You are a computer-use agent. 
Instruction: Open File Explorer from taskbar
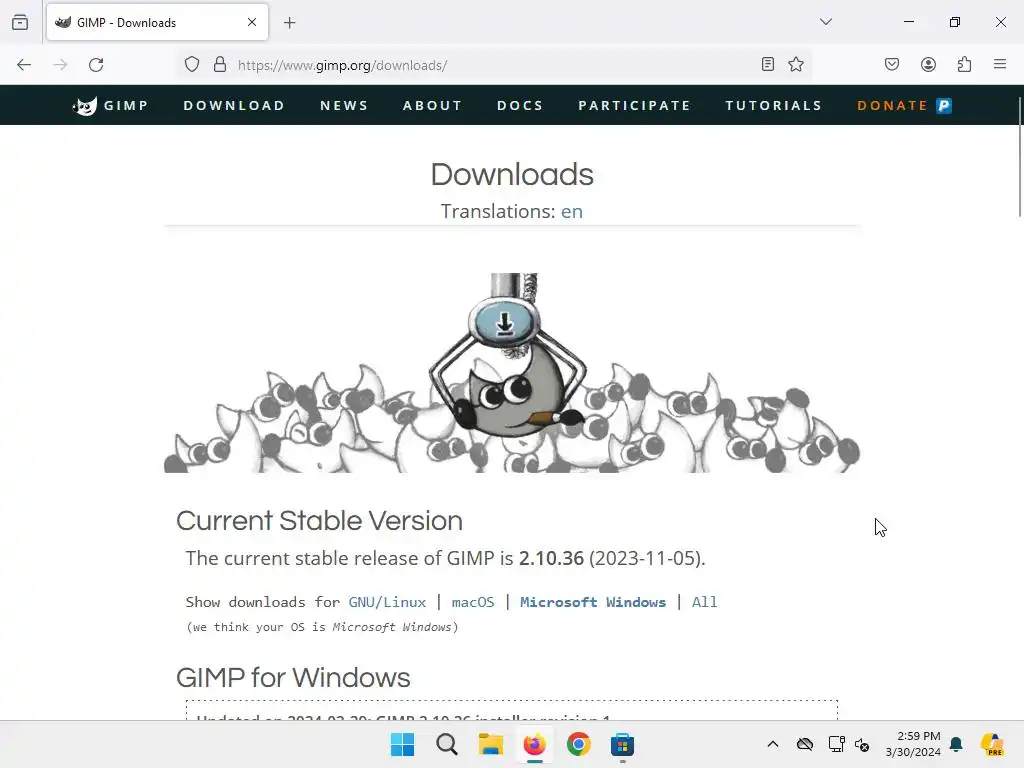[x=490, y=744]
